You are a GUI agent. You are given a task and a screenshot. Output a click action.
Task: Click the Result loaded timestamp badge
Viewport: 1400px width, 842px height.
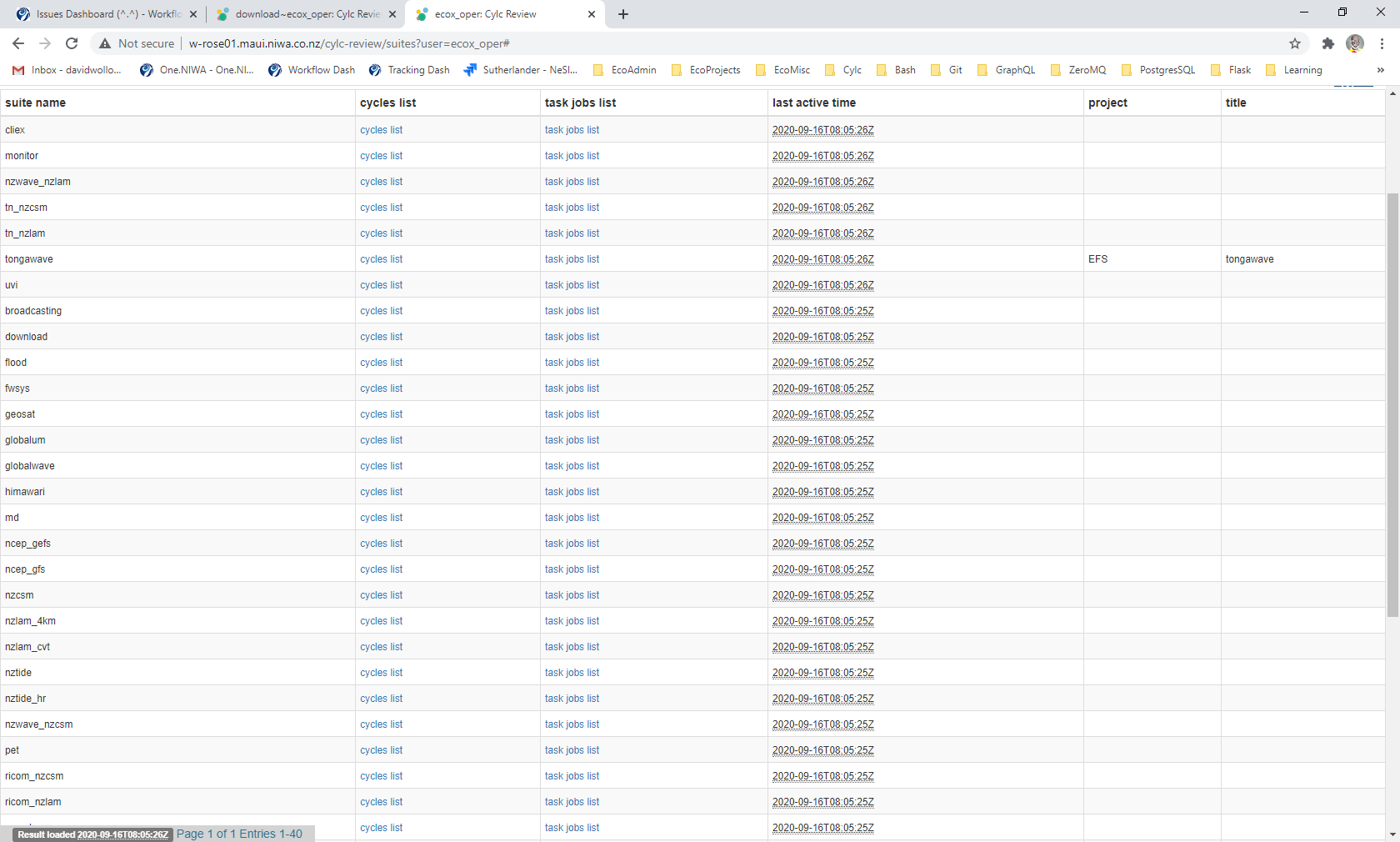coord(92,834)
